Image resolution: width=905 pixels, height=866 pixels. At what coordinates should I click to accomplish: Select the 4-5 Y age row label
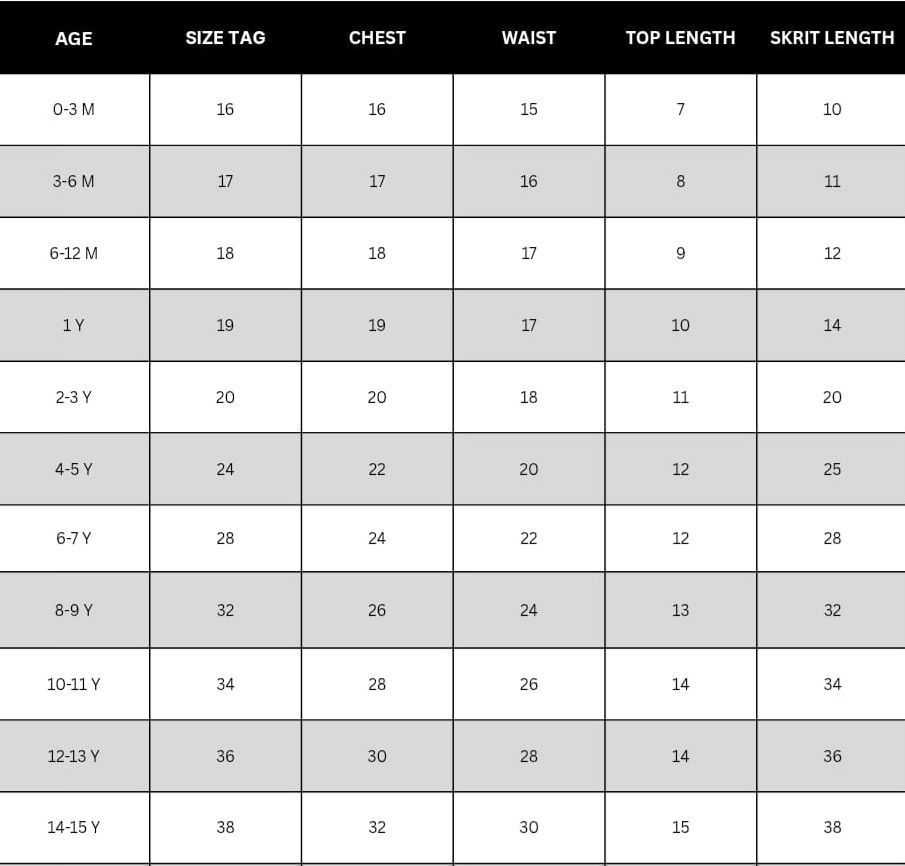click(73, 469)
